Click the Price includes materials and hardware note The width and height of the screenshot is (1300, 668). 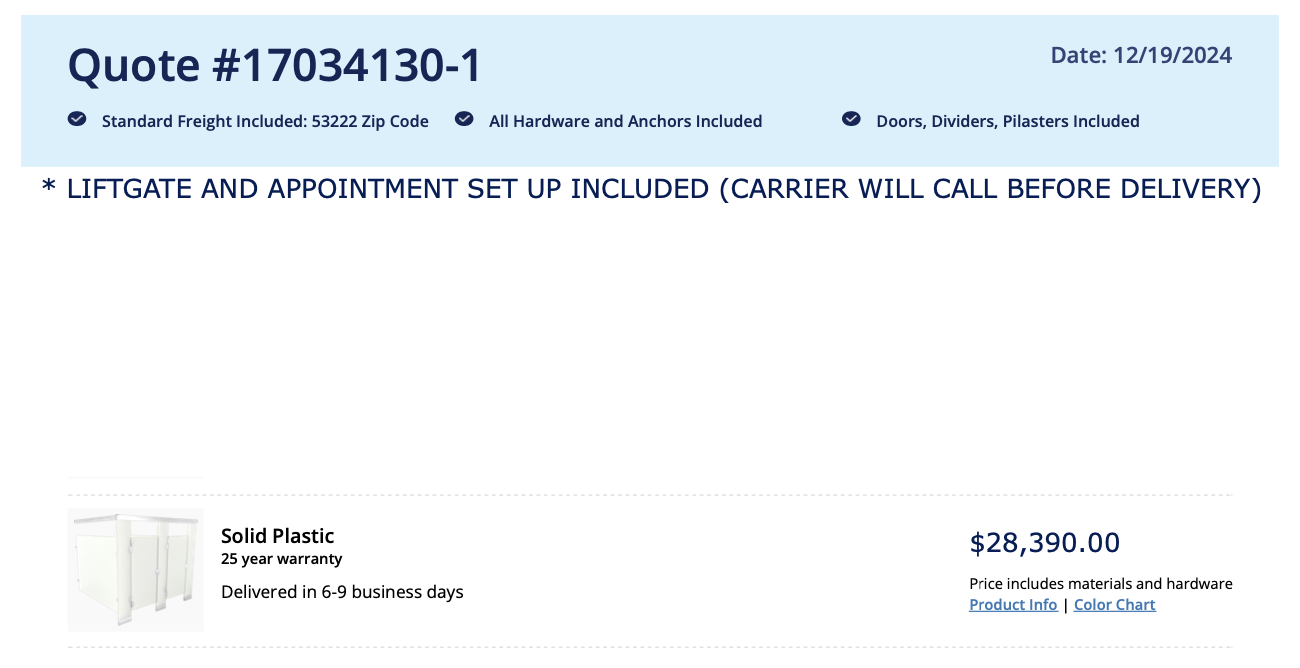1101,584
